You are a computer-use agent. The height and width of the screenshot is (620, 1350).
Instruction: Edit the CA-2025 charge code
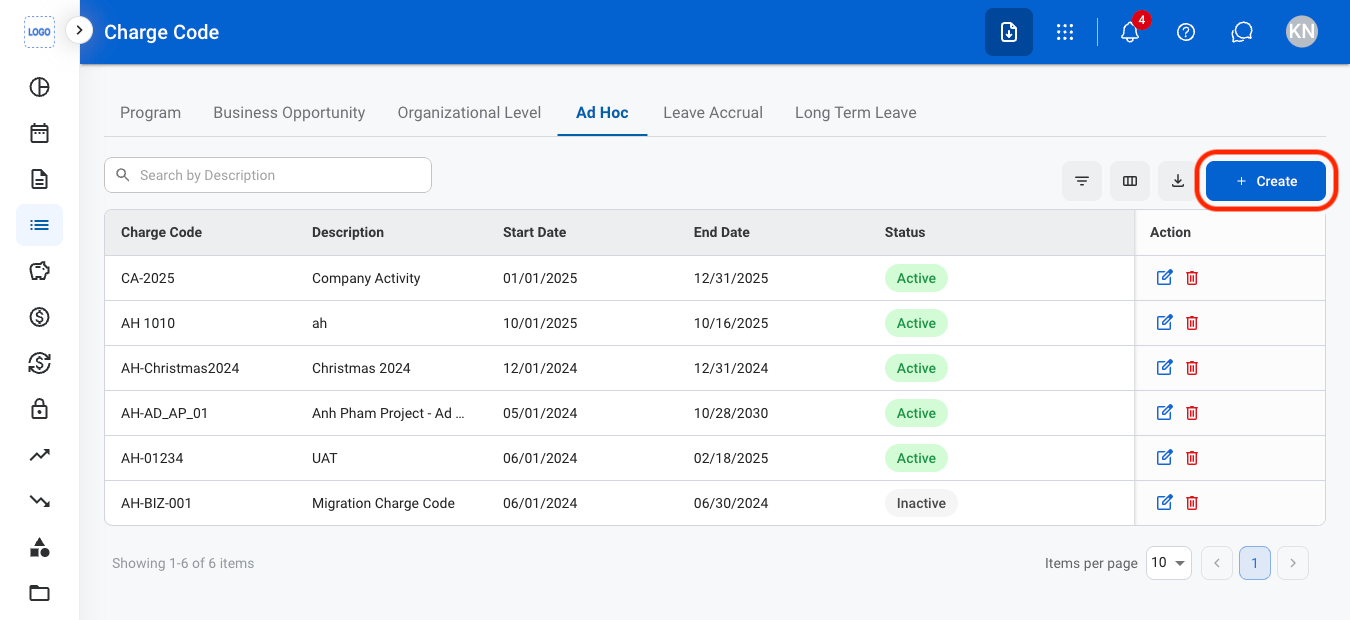[1164, 278]
